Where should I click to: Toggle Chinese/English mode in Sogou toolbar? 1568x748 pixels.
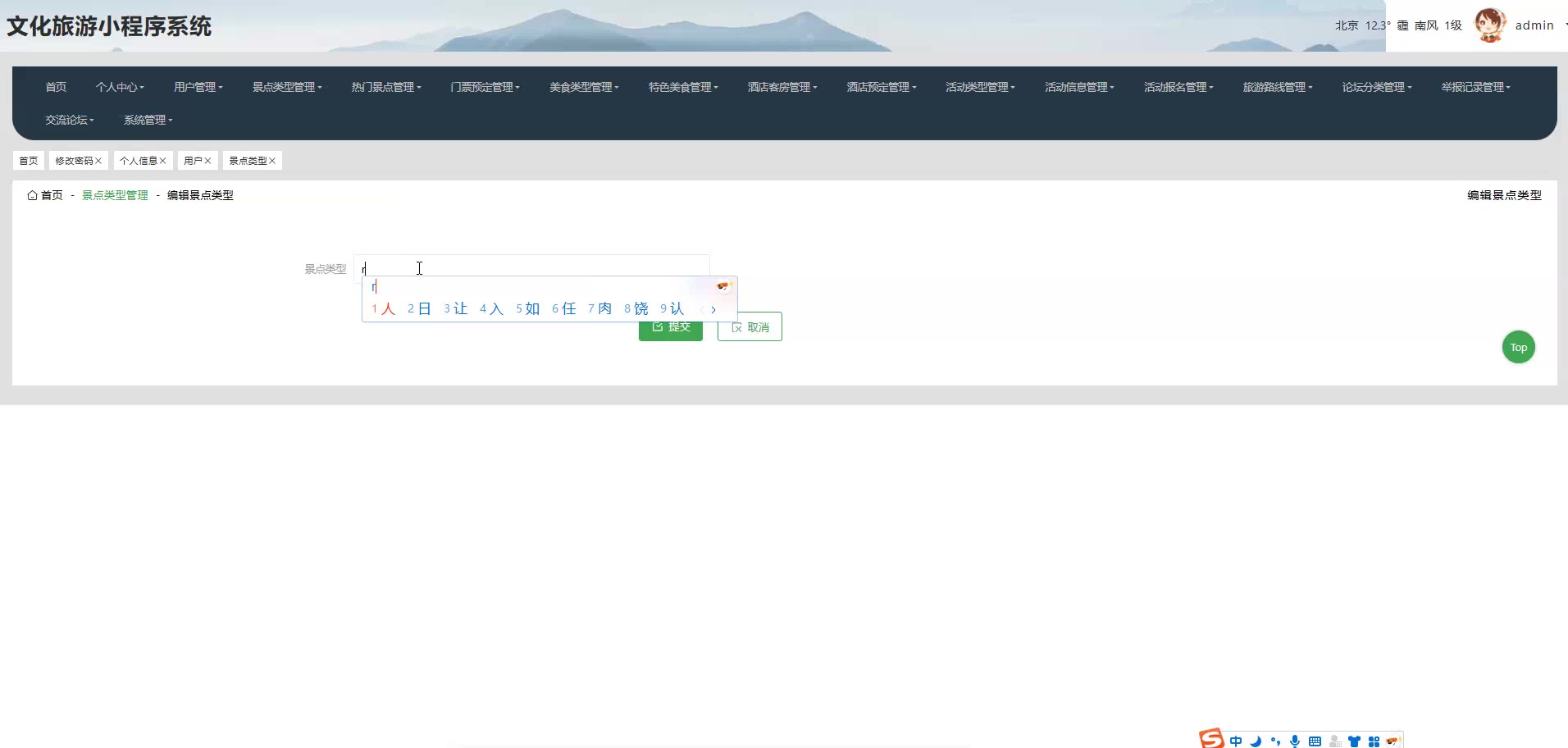(1236, 741)
